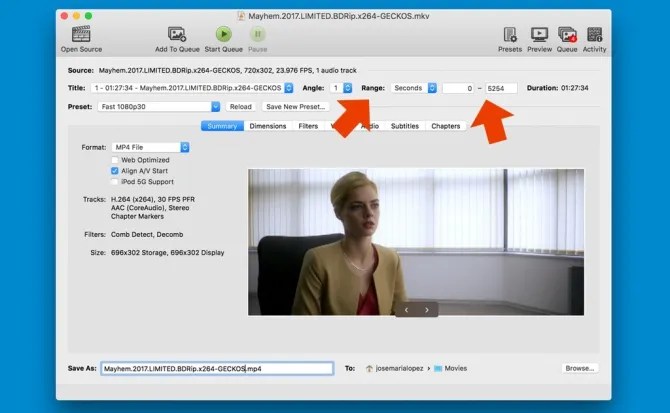Switch to the Summary tab
Viewport: 670px width, 413px height.
[222, 126]
